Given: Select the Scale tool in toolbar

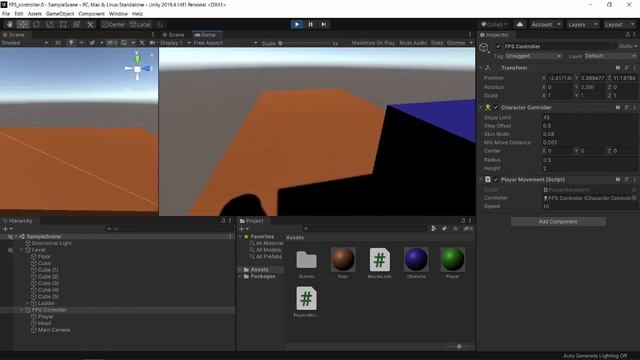Looking at the screenshot, I should point(50,24).
